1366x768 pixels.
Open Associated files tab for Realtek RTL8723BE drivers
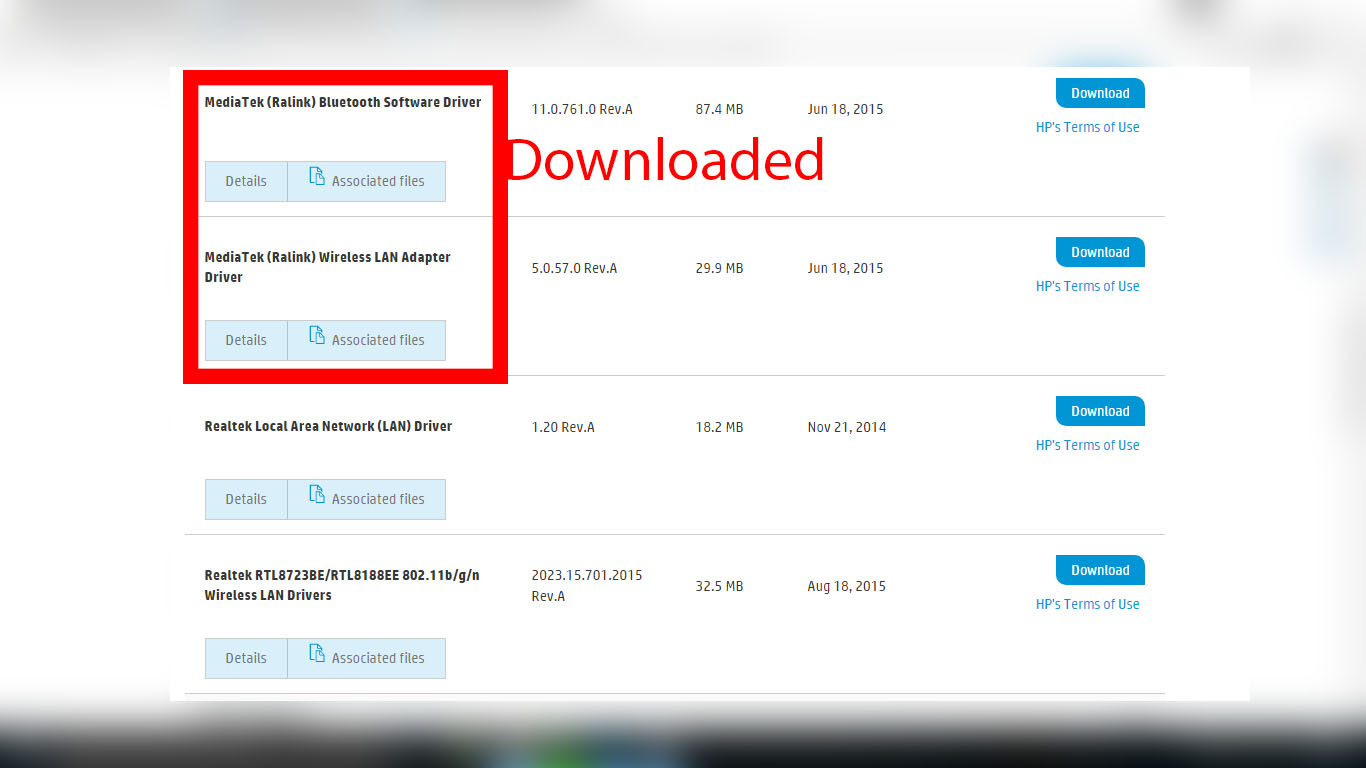pyautogui.click(x=367, y=658)
